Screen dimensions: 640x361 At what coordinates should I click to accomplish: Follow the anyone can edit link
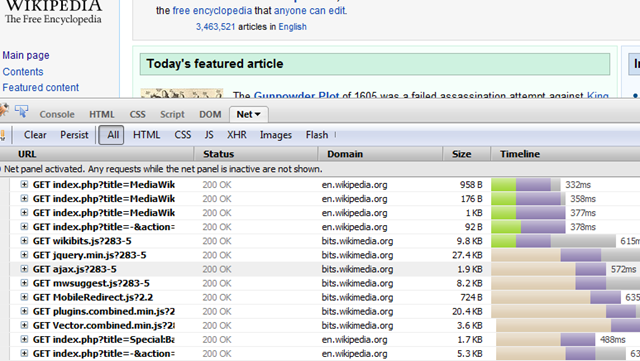(x=310, y=11)
